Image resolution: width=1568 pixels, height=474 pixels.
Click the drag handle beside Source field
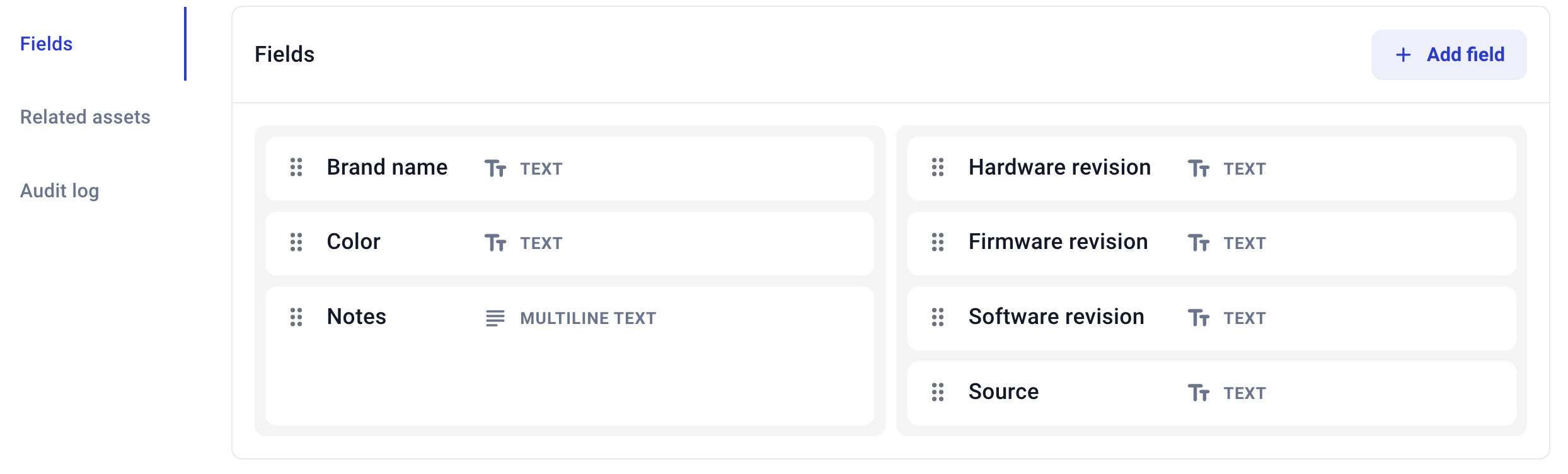[x=938, y=392]
